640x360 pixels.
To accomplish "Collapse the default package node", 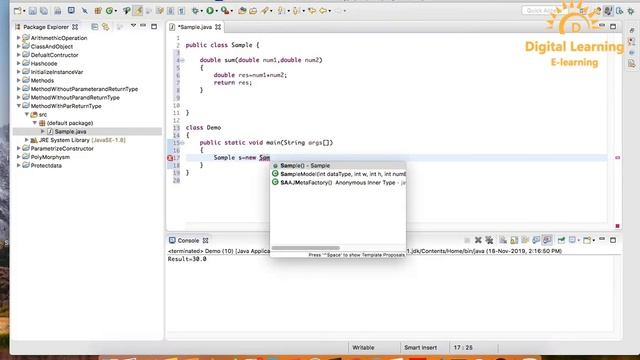I will click(35, 123).
